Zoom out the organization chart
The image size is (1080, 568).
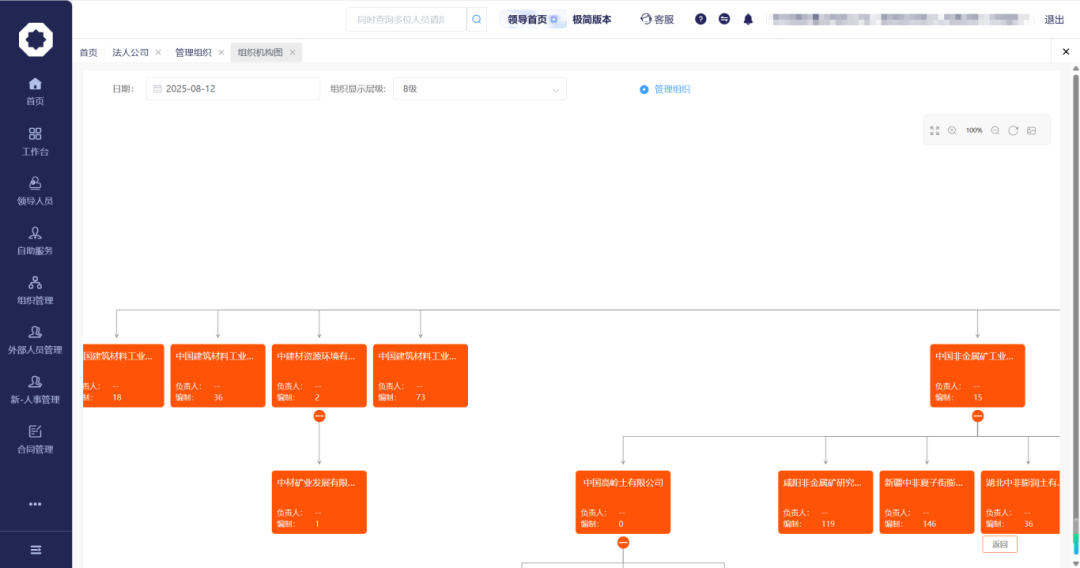point(995,131)
